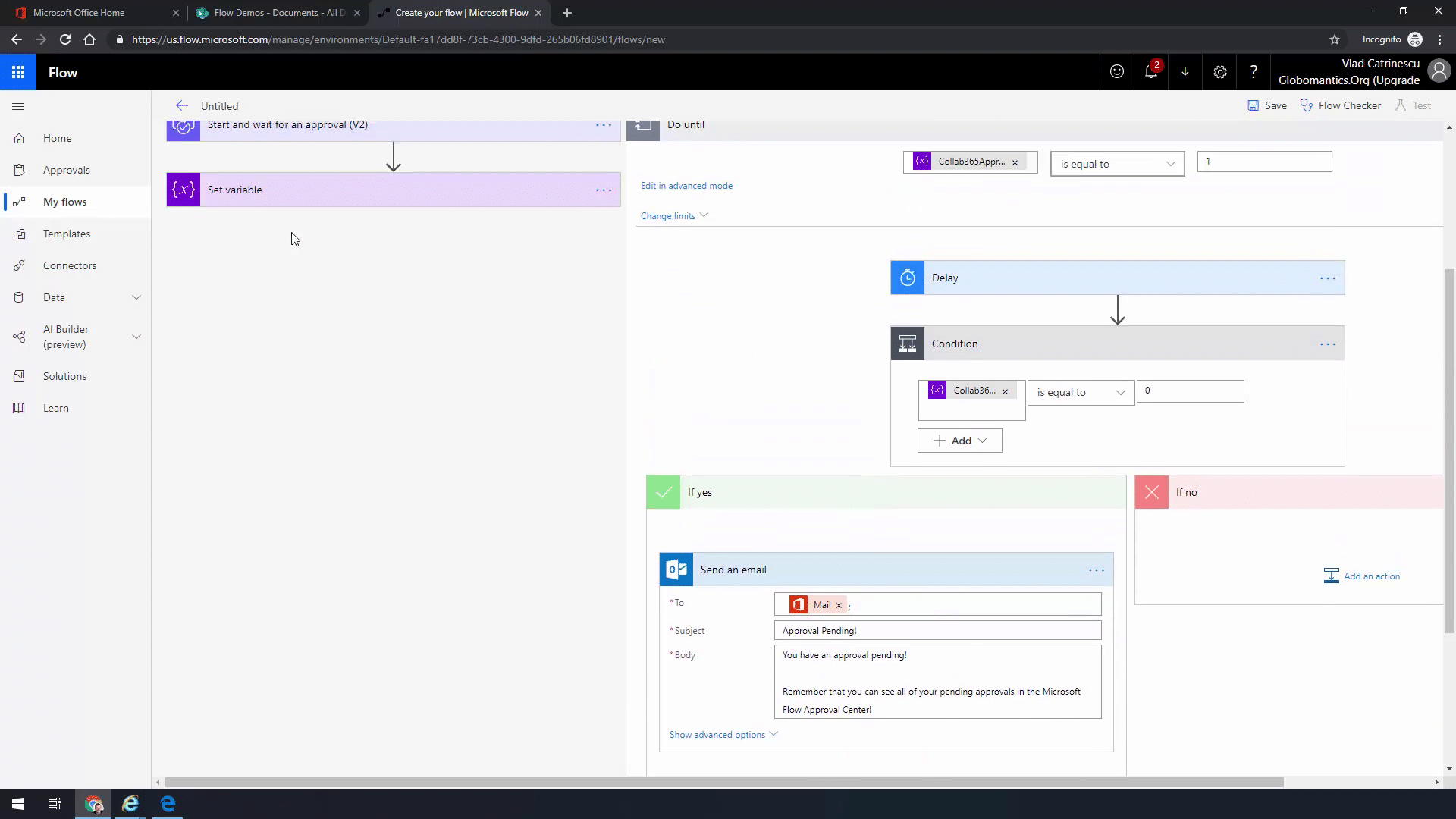Click the Send an email Outlook icon

click(x=676, y=570)
